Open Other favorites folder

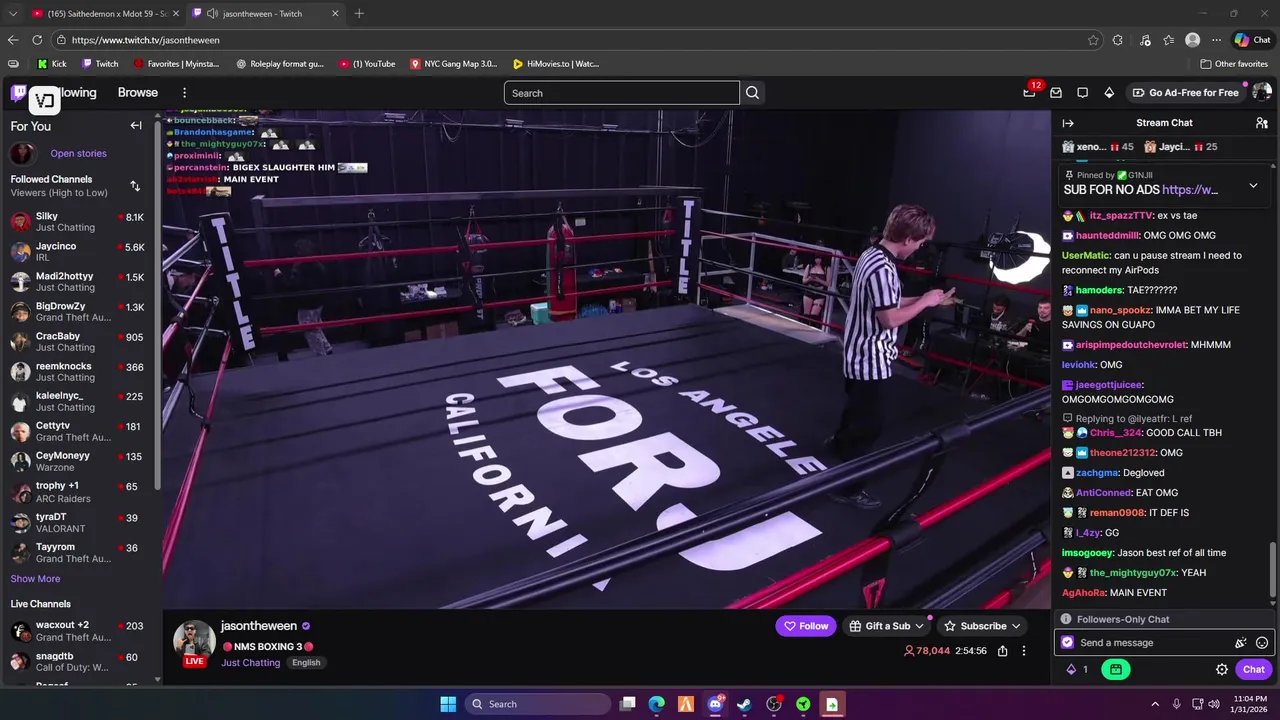click(x=1232, y=64)
